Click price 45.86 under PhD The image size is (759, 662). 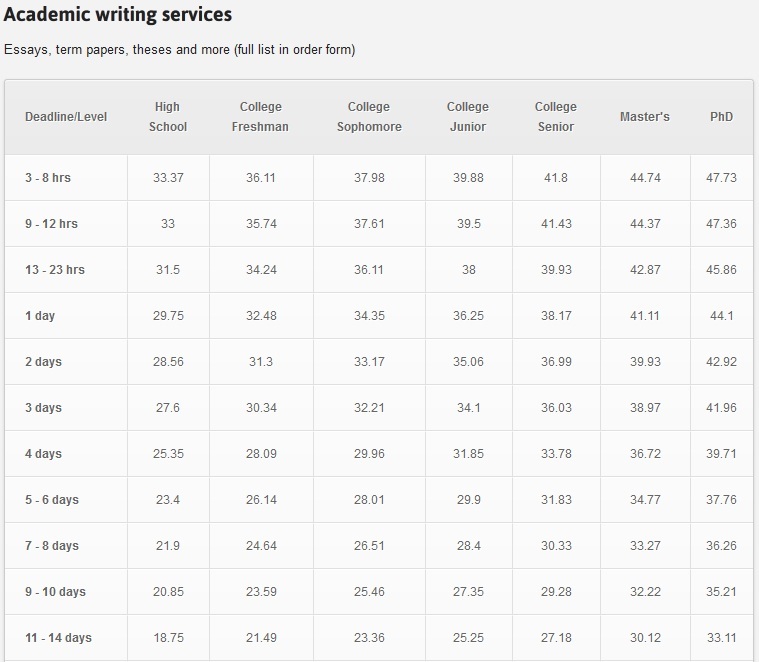(x=721, y=270)
